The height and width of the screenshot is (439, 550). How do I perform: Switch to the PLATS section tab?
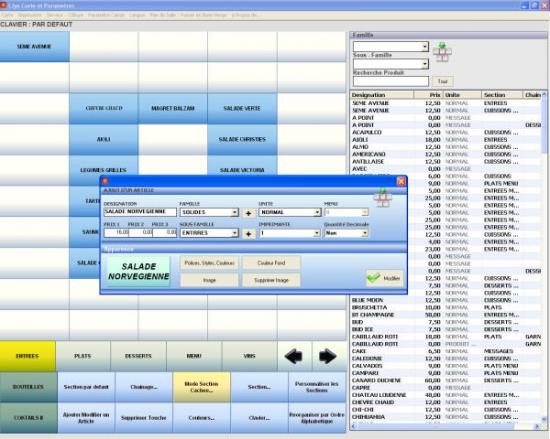tap(83, 356)
